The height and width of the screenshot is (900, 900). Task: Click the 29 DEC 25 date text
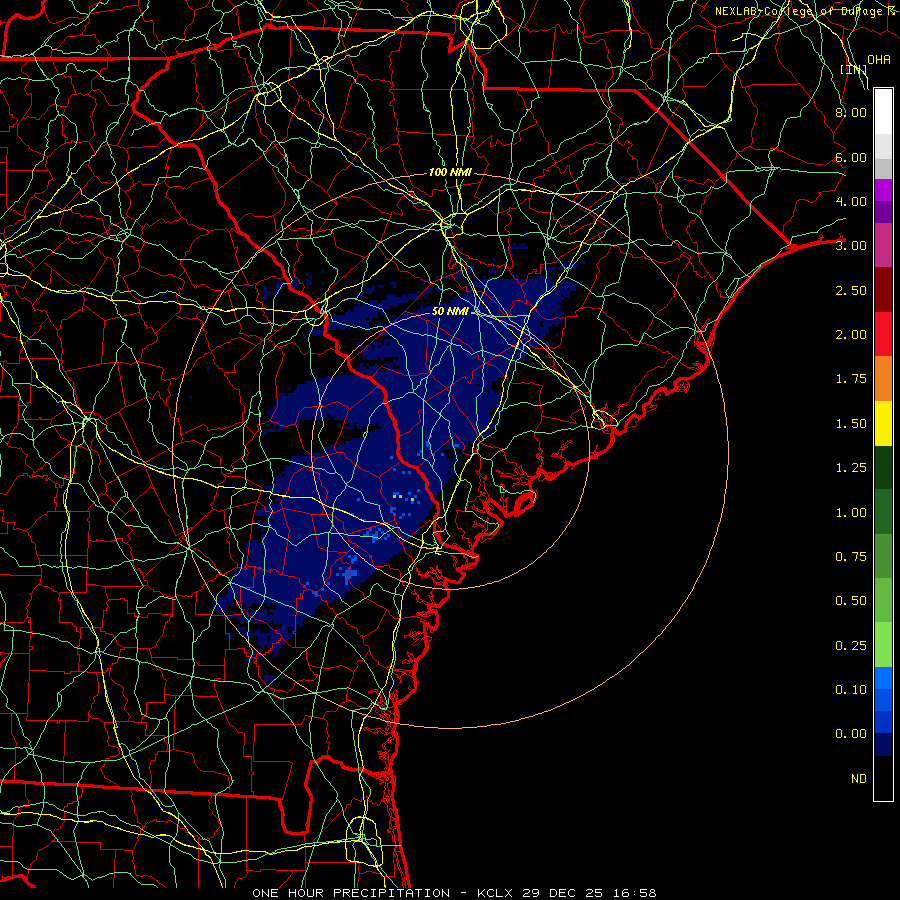(x=562, y=893)
